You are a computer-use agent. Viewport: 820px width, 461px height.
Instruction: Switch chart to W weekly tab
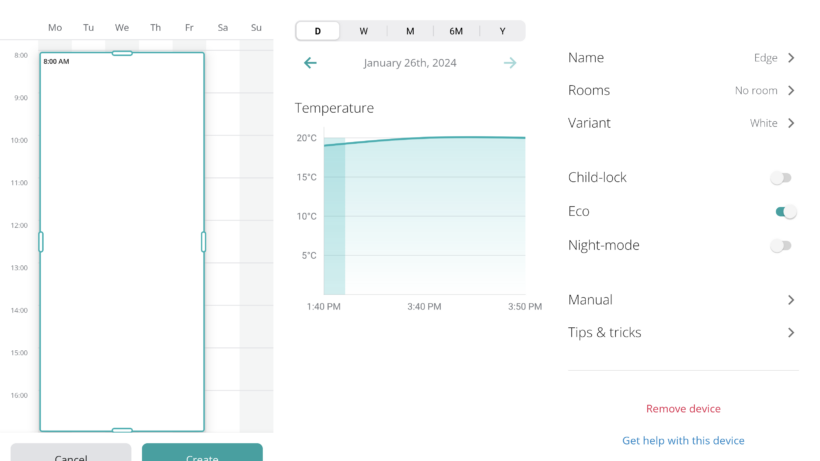pos(363,31)
